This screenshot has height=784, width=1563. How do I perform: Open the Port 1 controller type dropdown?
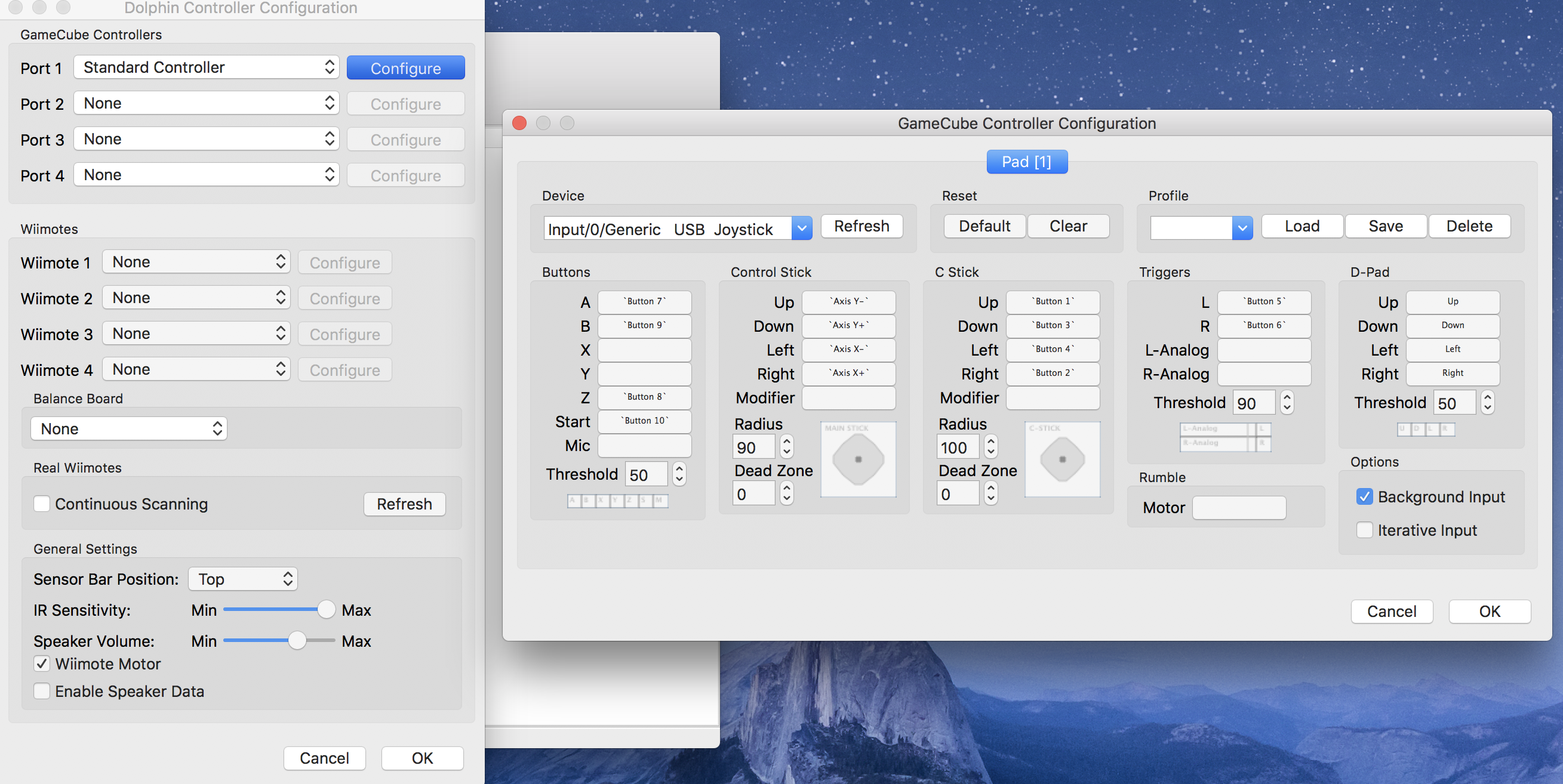pos(207,67)
